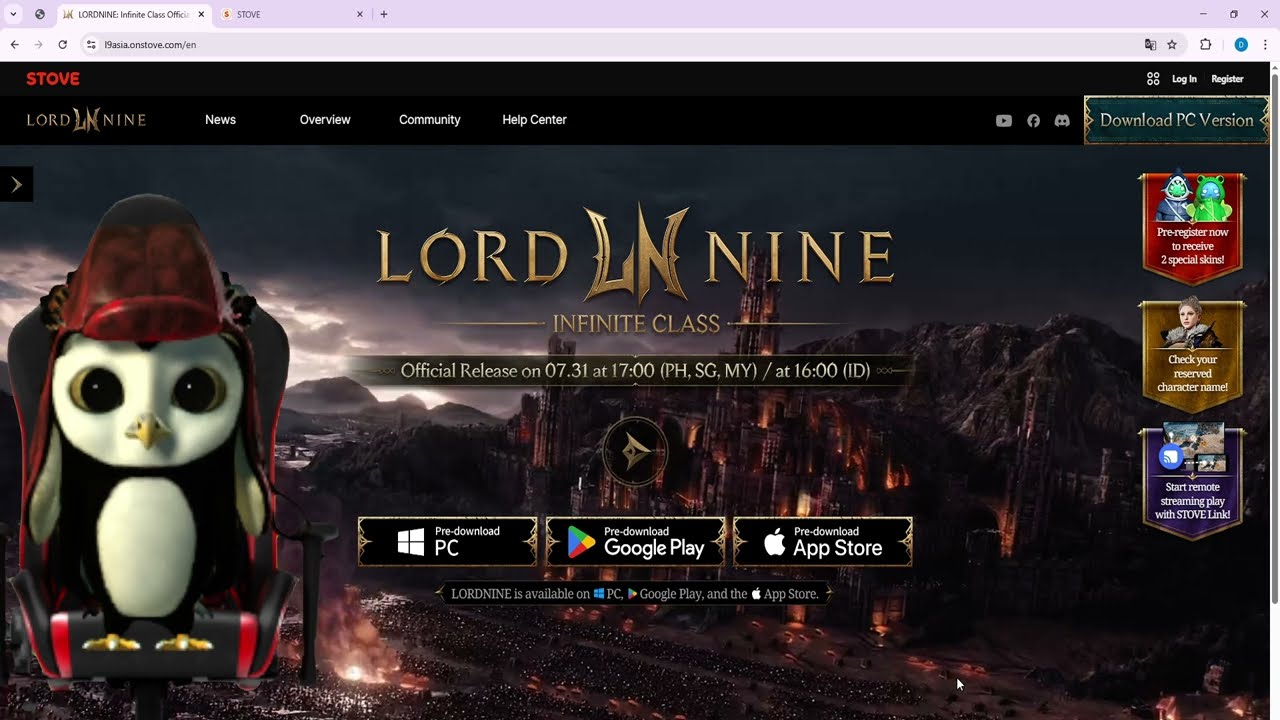The height and width of the screenshot is (720, 1280).
Task: Click the Official Release on 07.31 text
Action: 635,371
